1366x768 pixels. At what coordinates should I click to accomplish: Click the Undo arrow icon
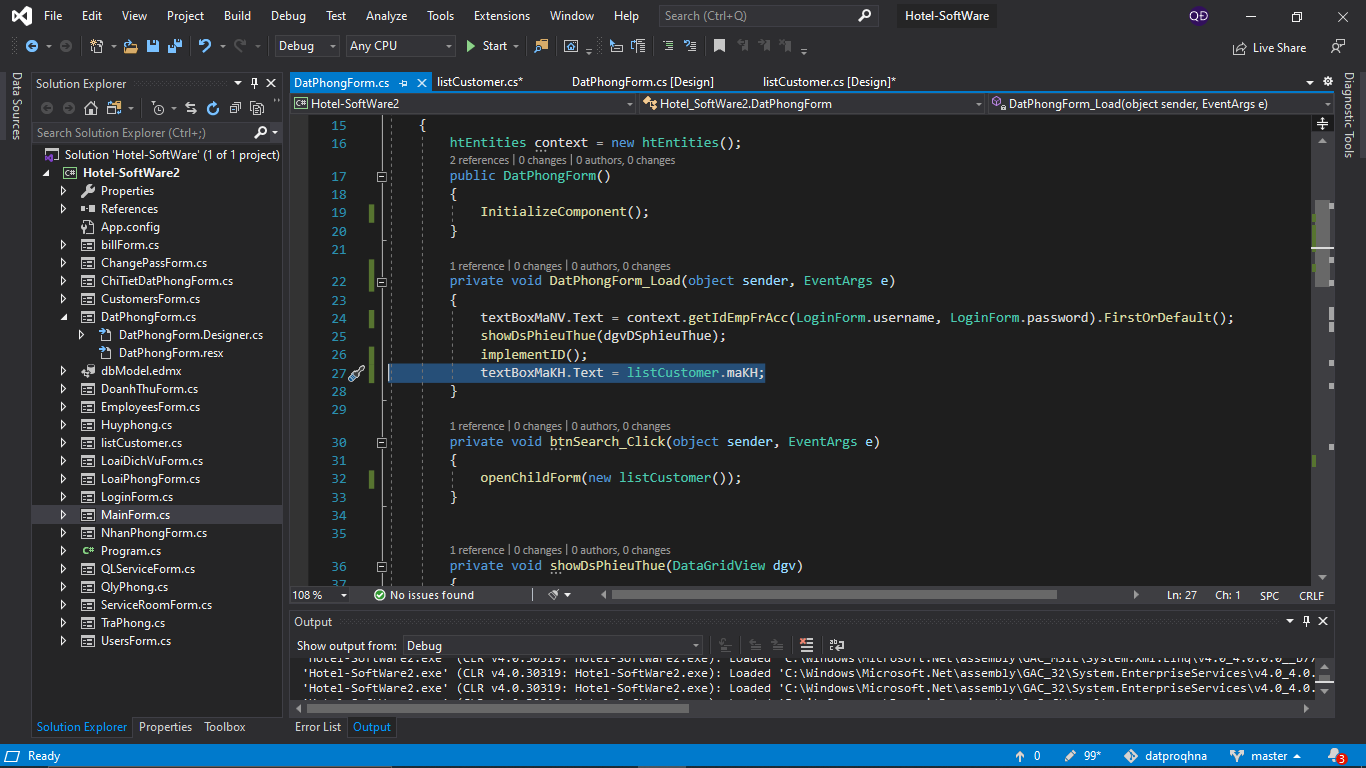[x=205, y=46]
